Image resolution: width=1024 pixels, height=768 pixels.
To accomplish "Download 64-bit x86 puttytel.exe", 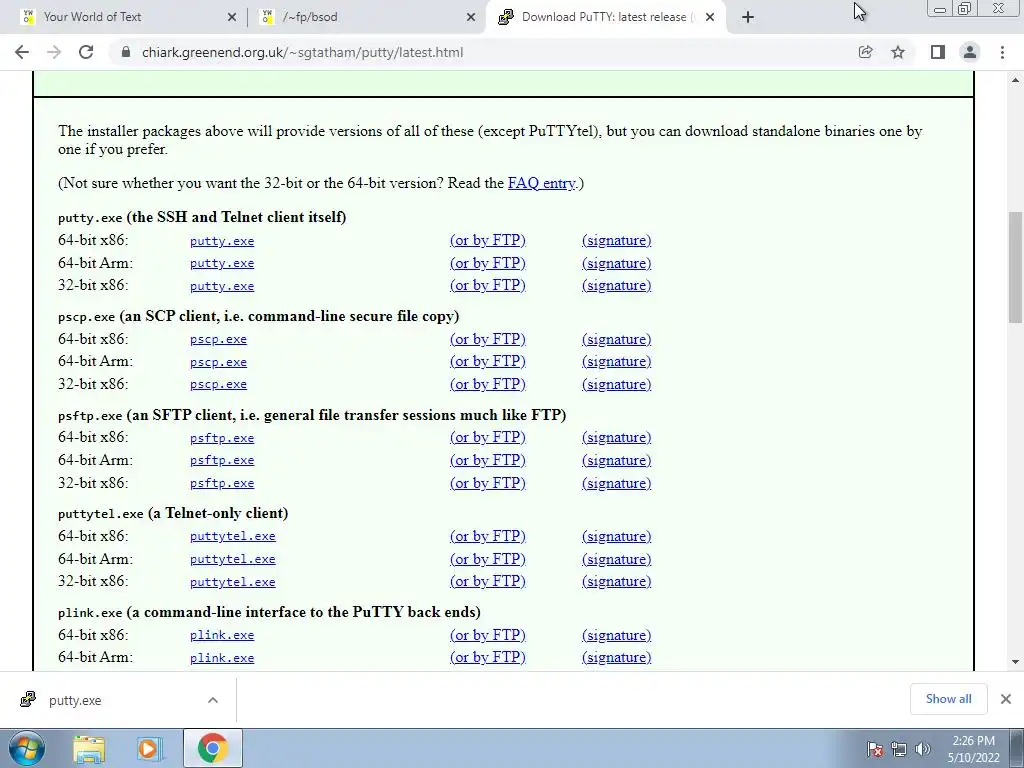I will tap(232, 536).
